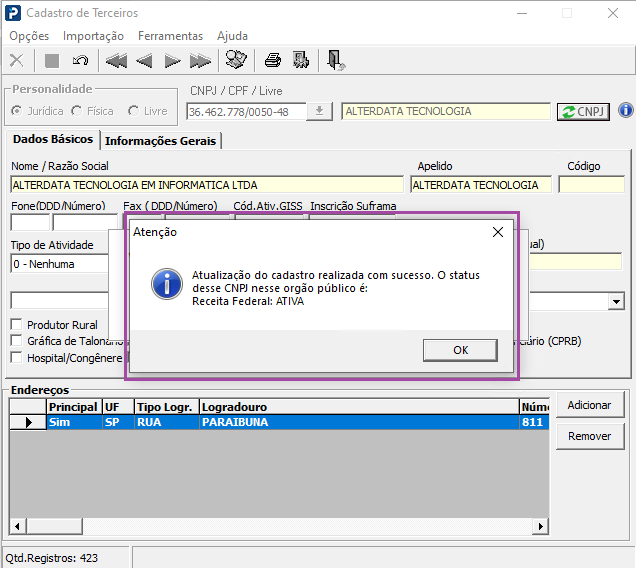Click the UF column header
636x568 pixels.
[x=118, y=407]
